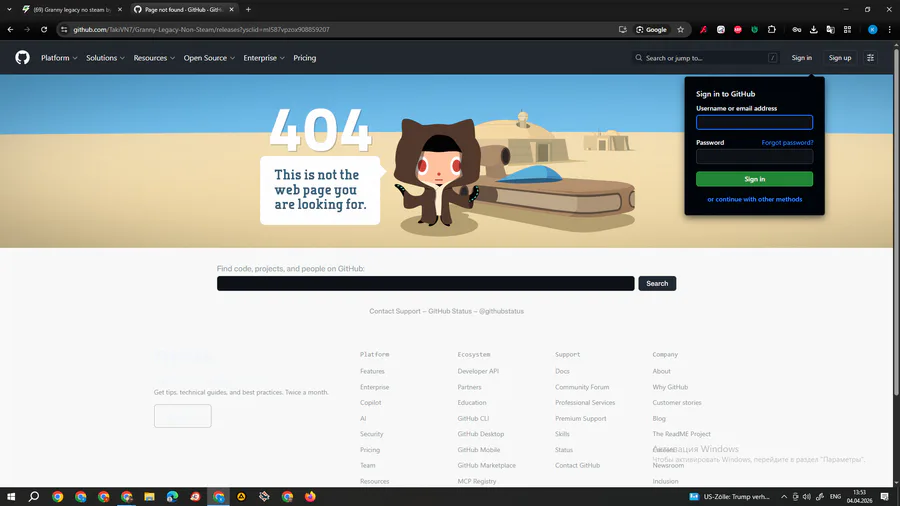
Task: Click the AdBlock Plus ABP extension icon
Action: (738, 29)
